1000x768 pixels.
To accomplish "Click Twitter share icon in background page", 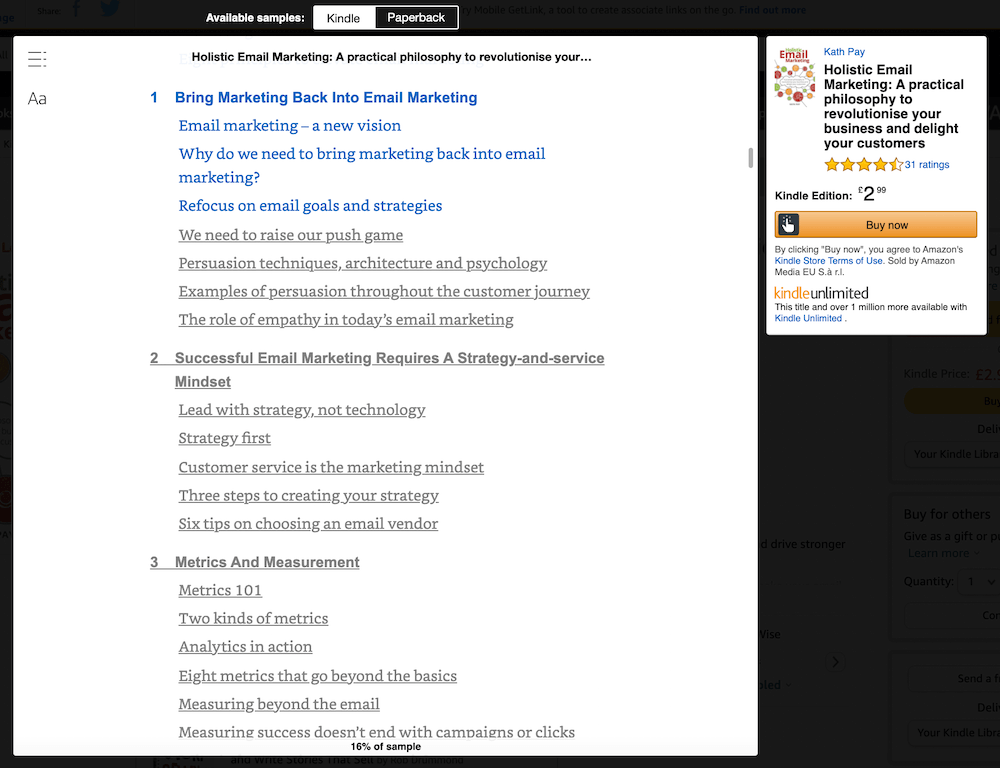I will pyautogui.click(x=110, y=8).
